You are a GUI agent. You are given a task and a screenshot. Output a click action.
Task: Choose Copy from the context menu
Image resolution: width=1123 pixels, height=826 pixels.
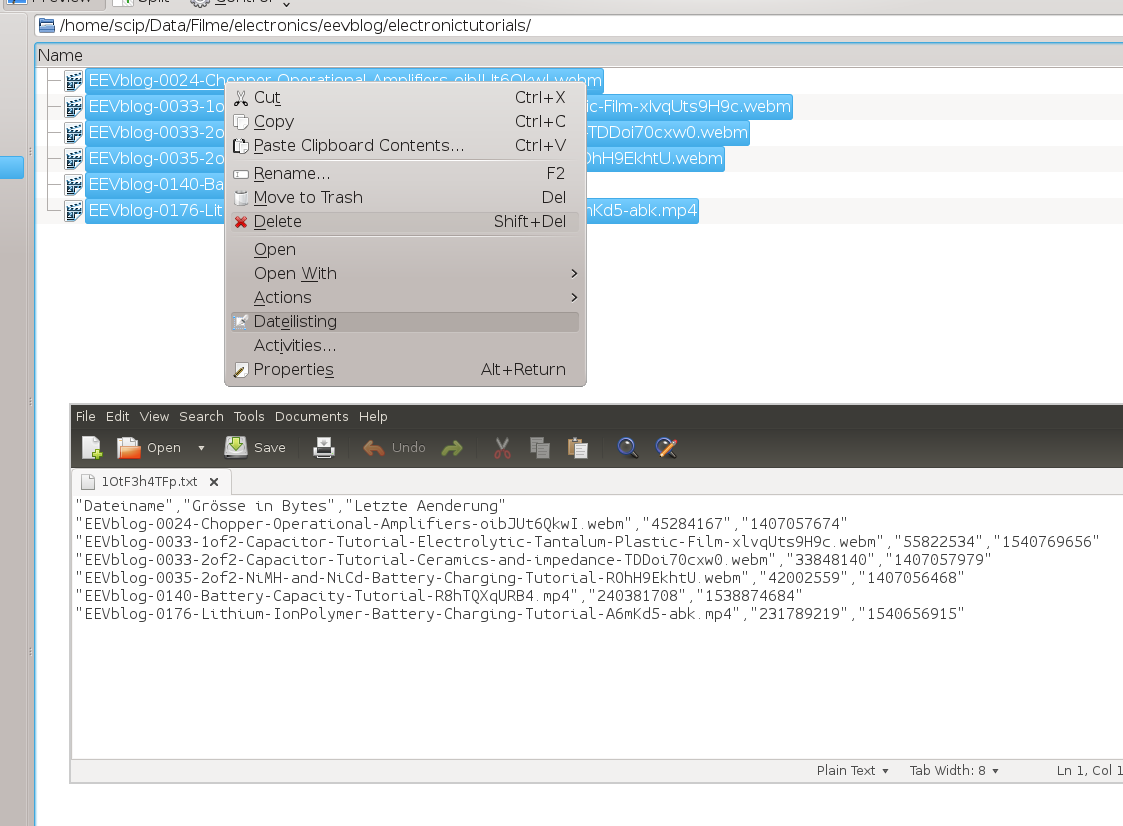click(x=405, y=122)
